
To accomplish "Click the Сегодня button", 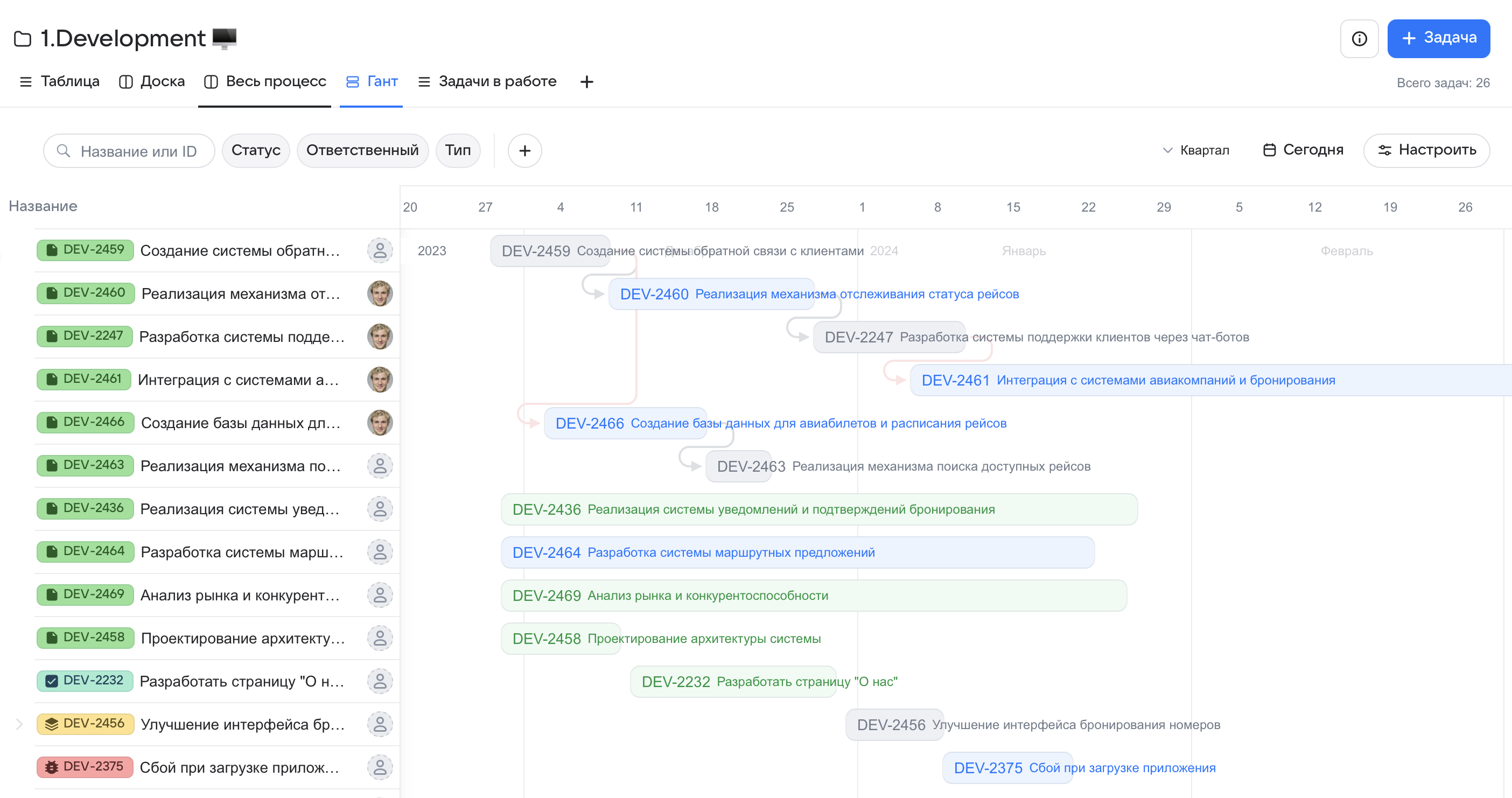I will (1303, 150).
